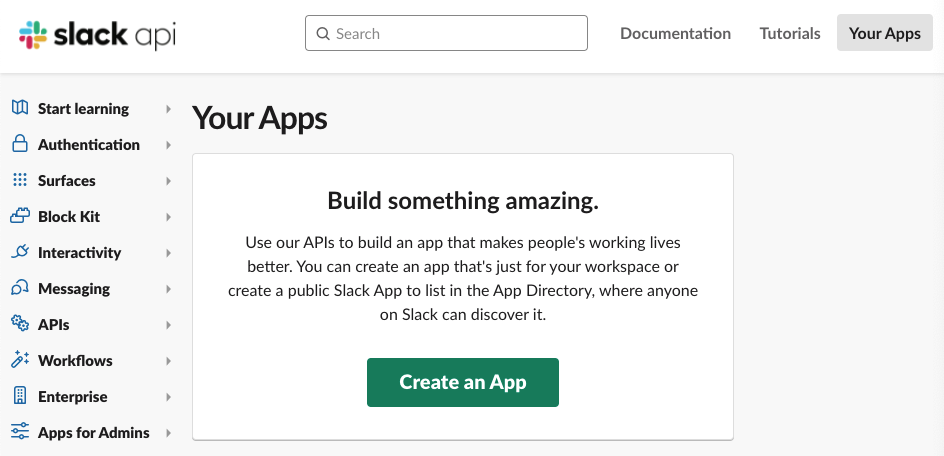Expand the APIs section arrow
This screenshot has width=944, height=456.
click(x=169, y=325)
